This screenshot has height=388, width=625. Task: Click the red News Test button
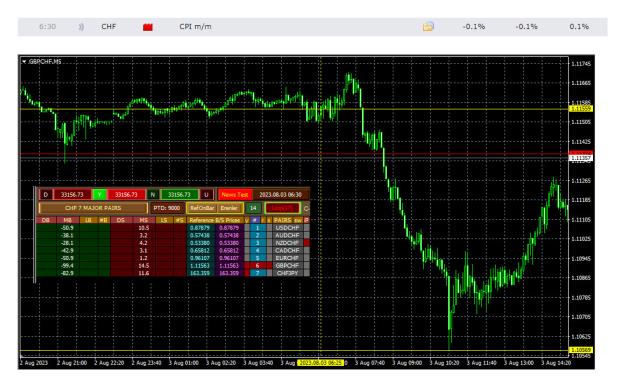(235, 195)
